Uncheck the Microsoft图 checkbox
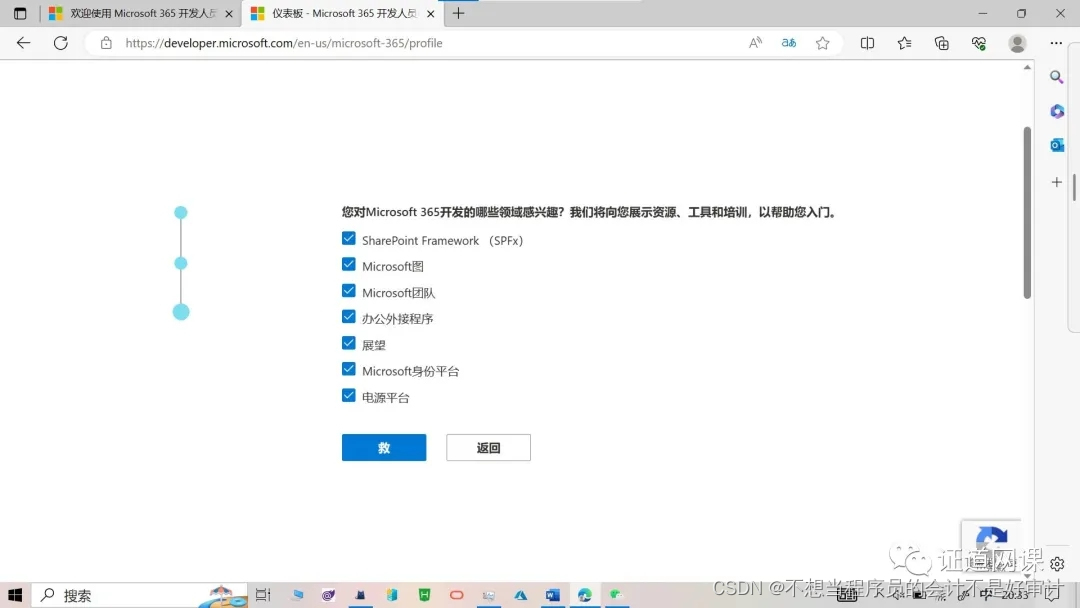1080x608 pixels. 349,265
